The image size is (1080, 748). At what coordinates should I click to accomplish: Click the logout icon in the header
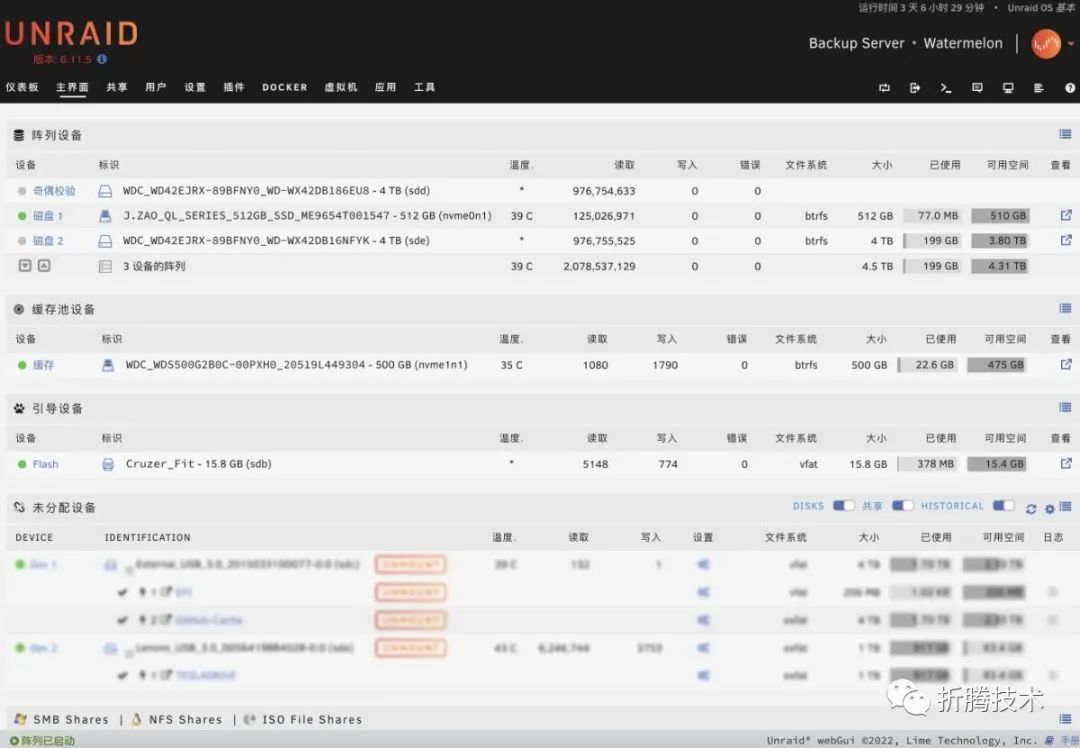coord(915,87)
